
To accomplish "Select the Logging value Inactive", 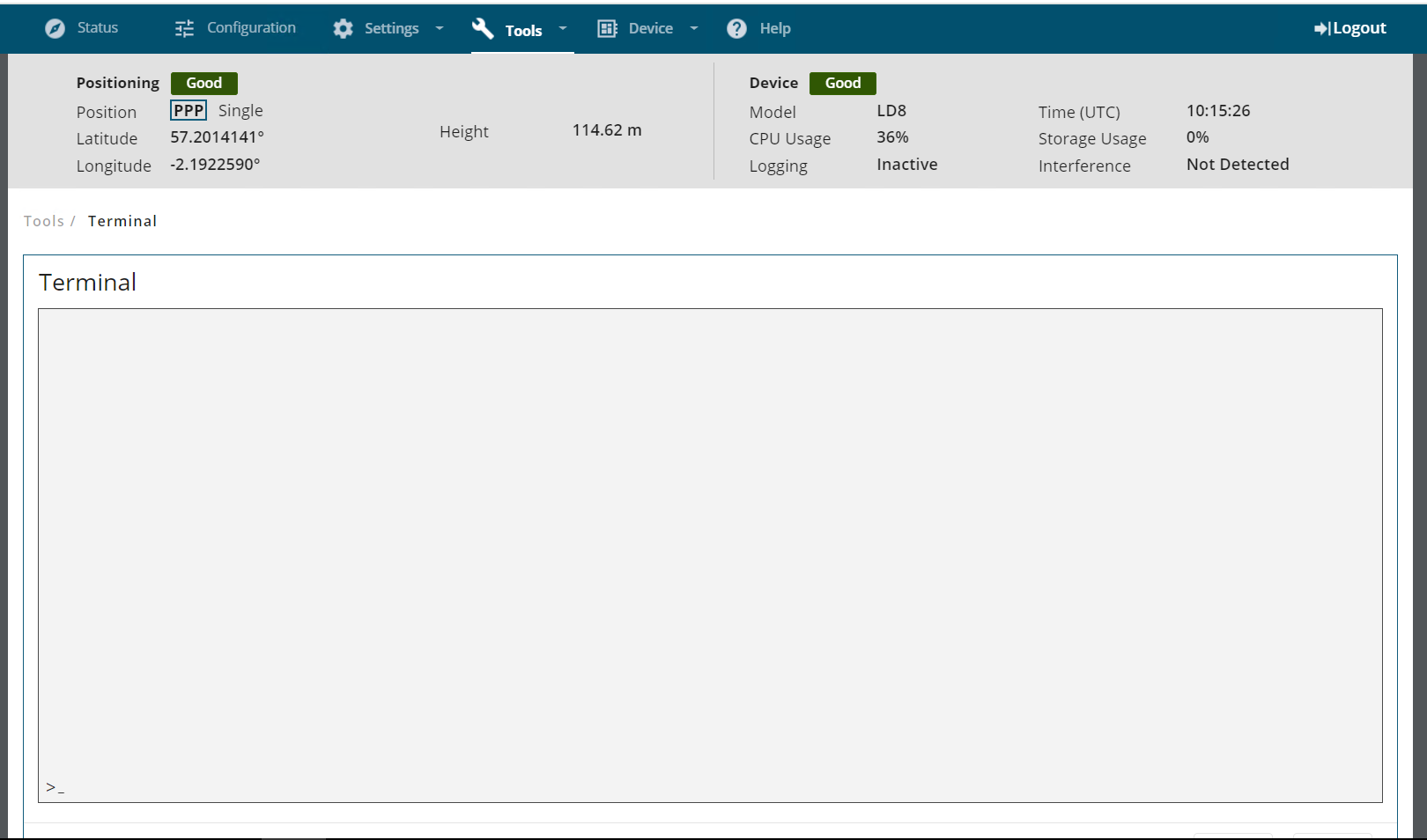I will [x=907, y=165].
